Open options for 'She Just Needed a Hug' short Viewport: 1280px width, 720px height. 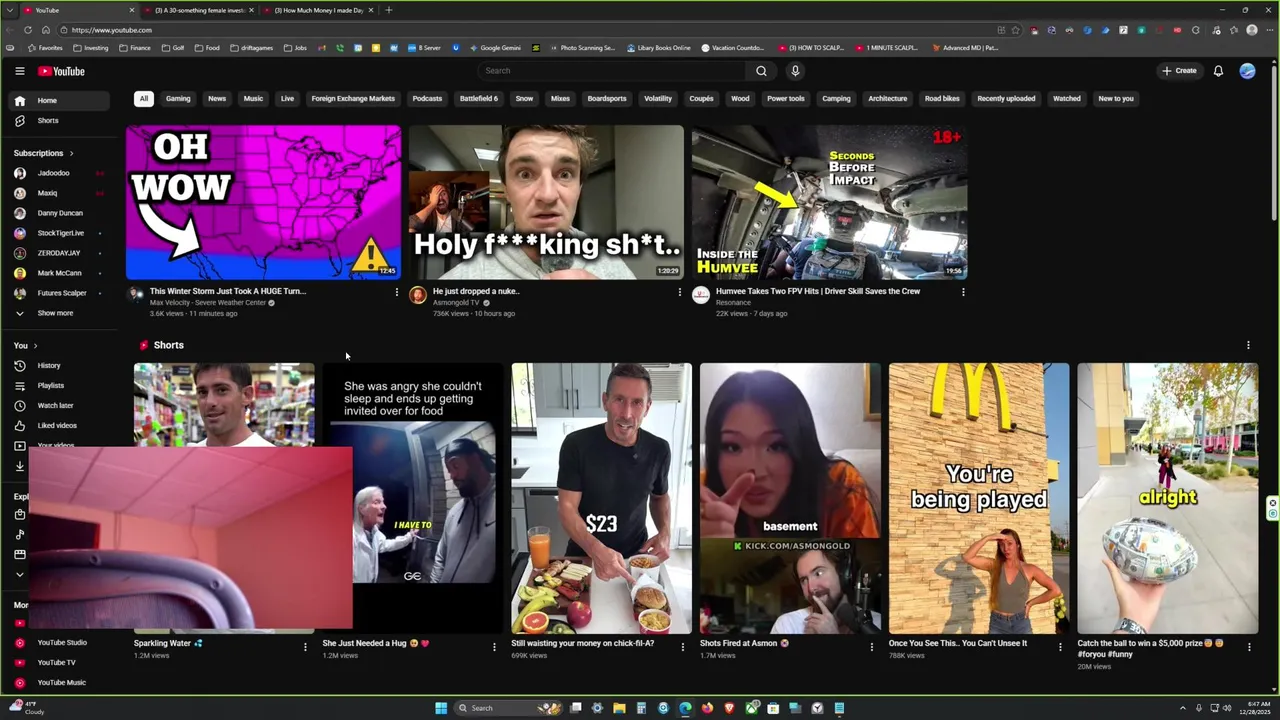(494, 647)
